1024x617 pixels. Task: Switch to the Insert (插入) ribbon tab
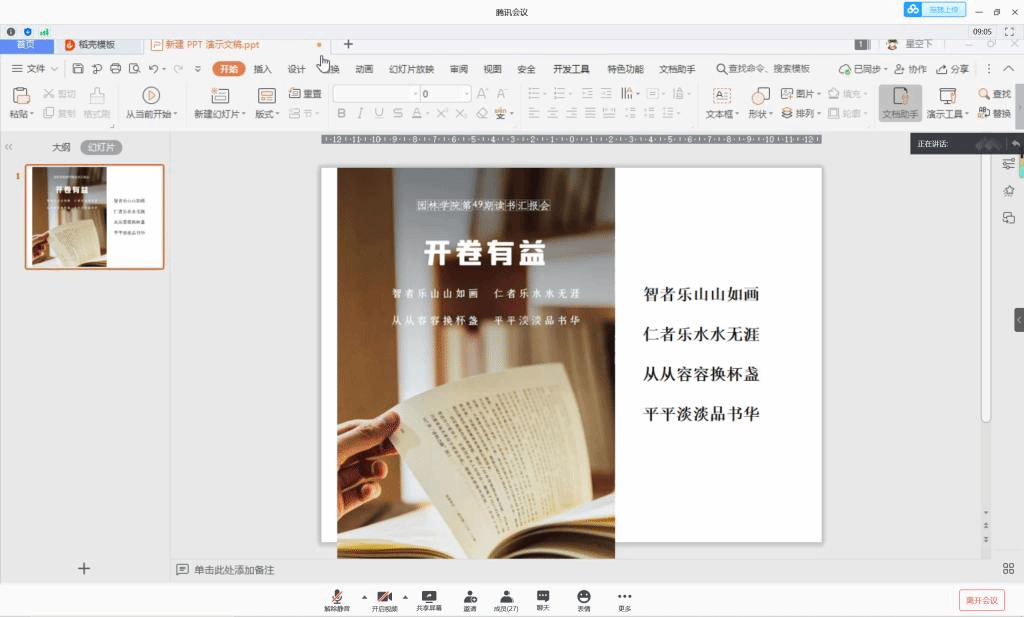262,69
